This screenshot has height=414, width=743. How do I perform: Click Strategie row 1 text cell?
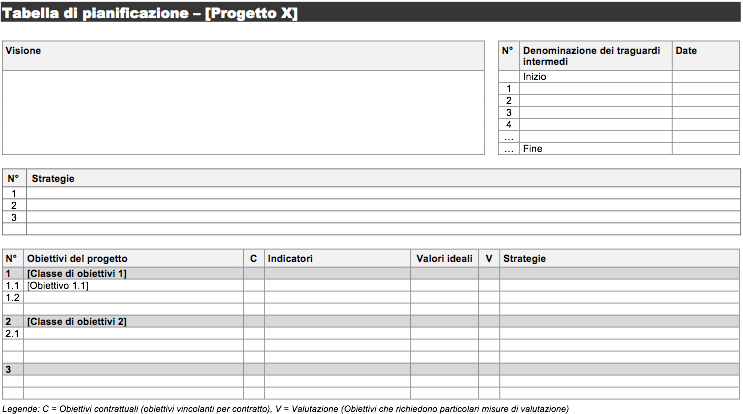383,193
